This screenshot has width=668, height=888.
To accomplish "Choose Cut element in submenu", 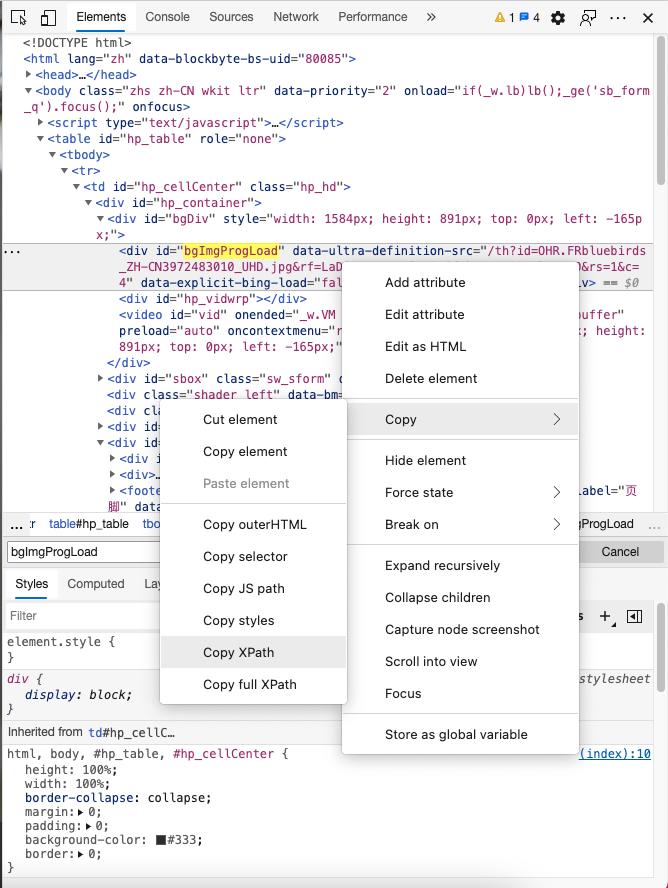I will pos(253,420).
